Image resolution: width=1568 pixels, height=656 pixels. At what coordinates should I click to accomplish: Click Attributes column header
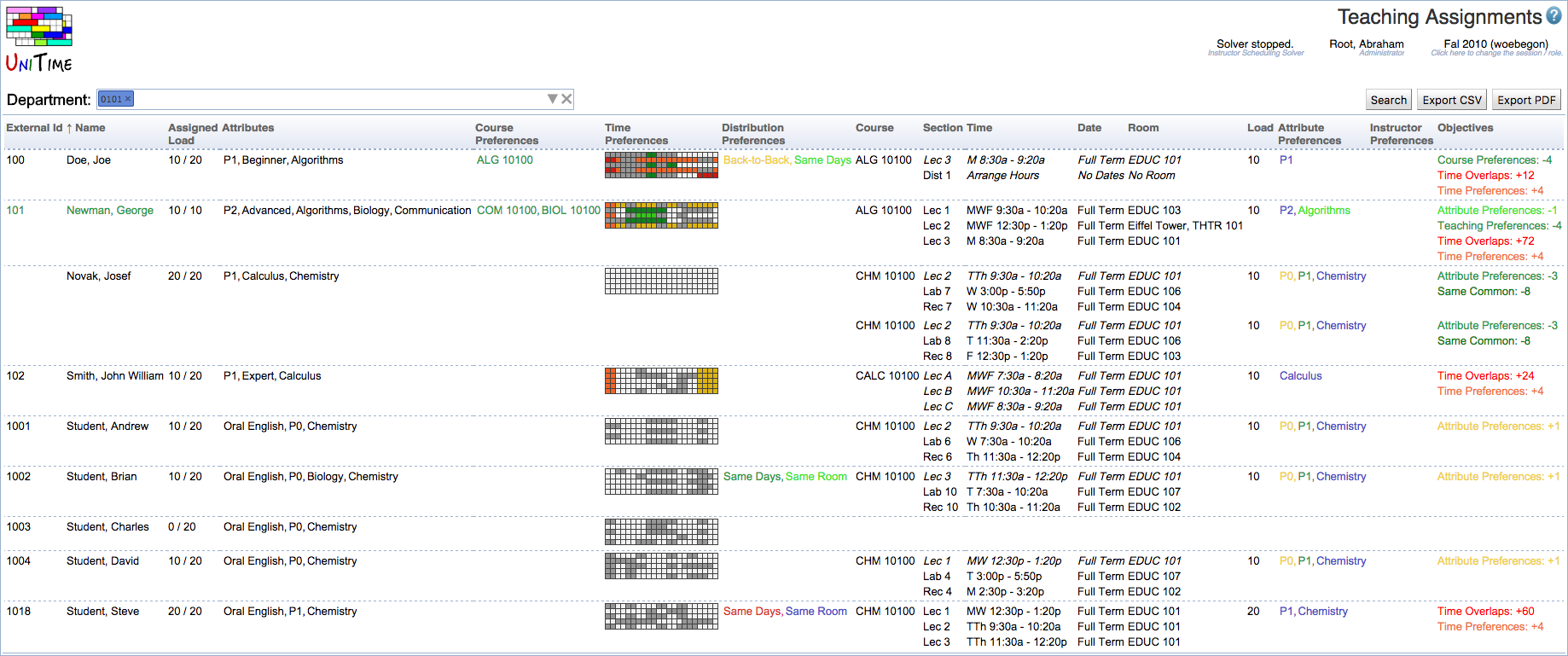pyautogui.click(x=248, y=128)
